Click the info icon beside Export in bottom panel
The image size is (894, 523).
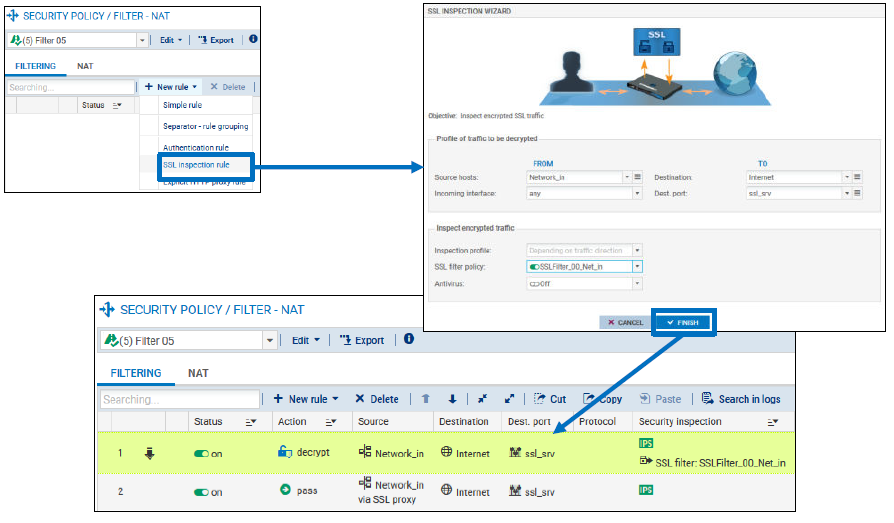point(408,340)
